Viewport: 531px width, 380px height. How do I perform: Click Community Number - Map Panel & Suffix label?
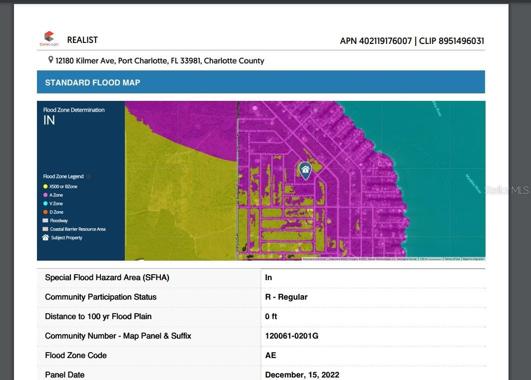pyautogui.click(x=118, y=336)
